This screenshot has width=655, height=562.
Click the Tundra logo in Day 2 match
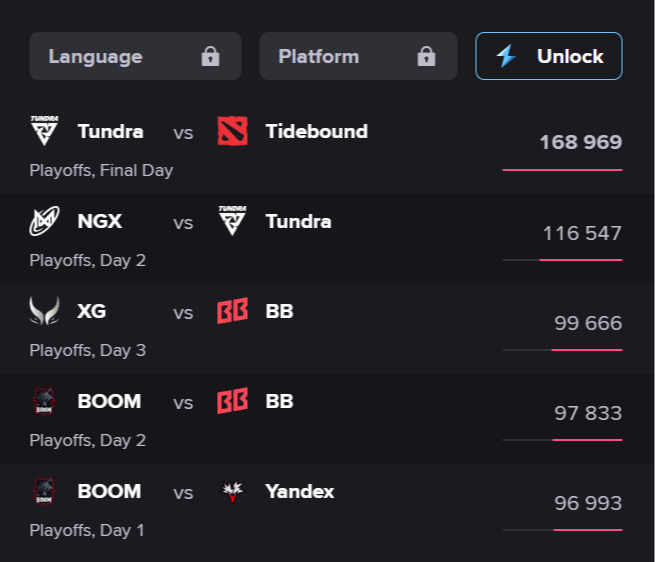click(x=233, y=221)
